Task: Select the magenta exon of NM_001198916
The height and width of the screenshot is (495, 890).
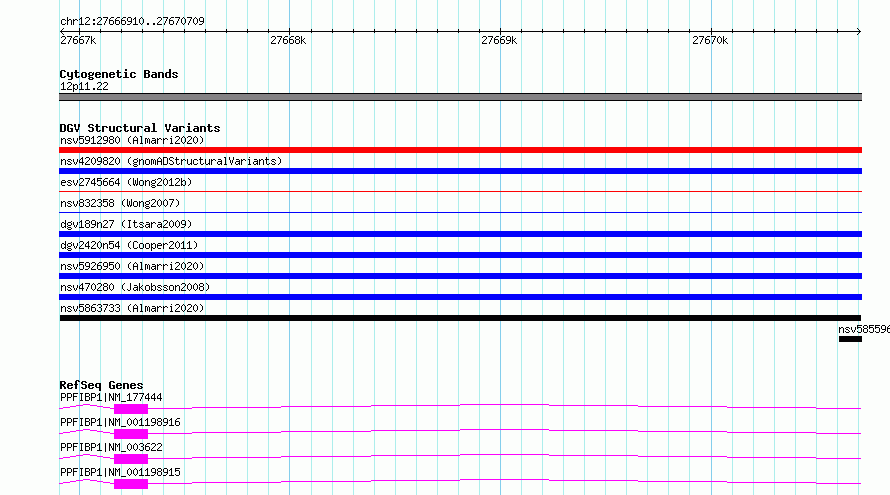Action: pos(131,434)
